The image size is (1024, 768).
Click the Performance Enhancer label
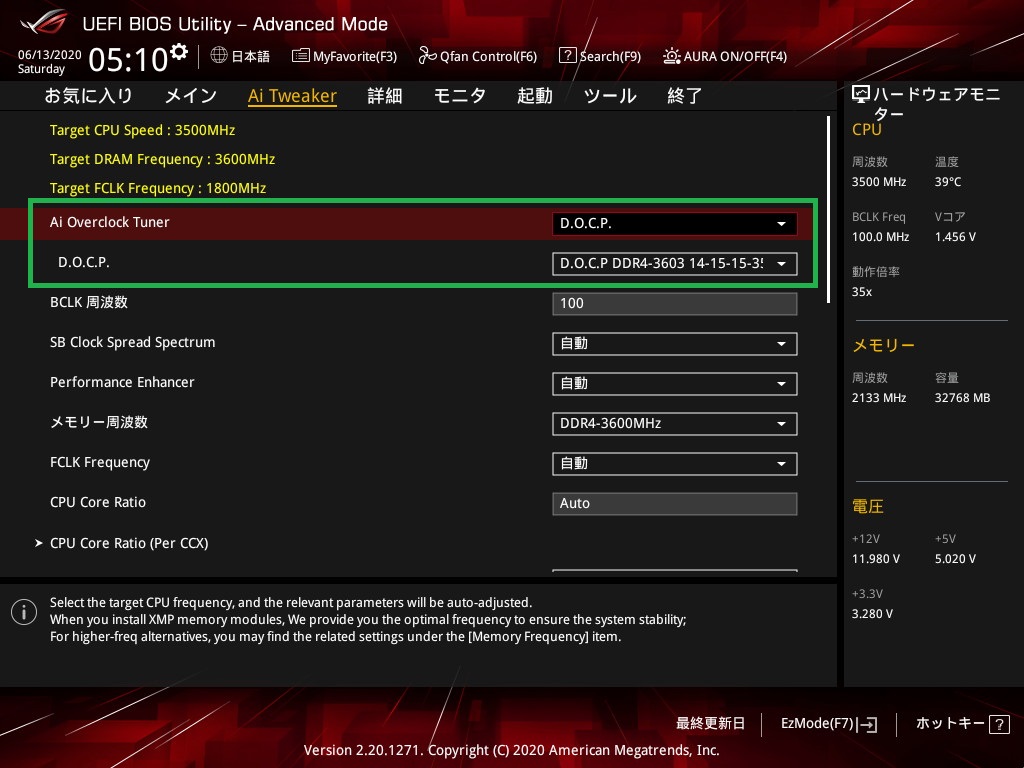(x=122, y=382)
